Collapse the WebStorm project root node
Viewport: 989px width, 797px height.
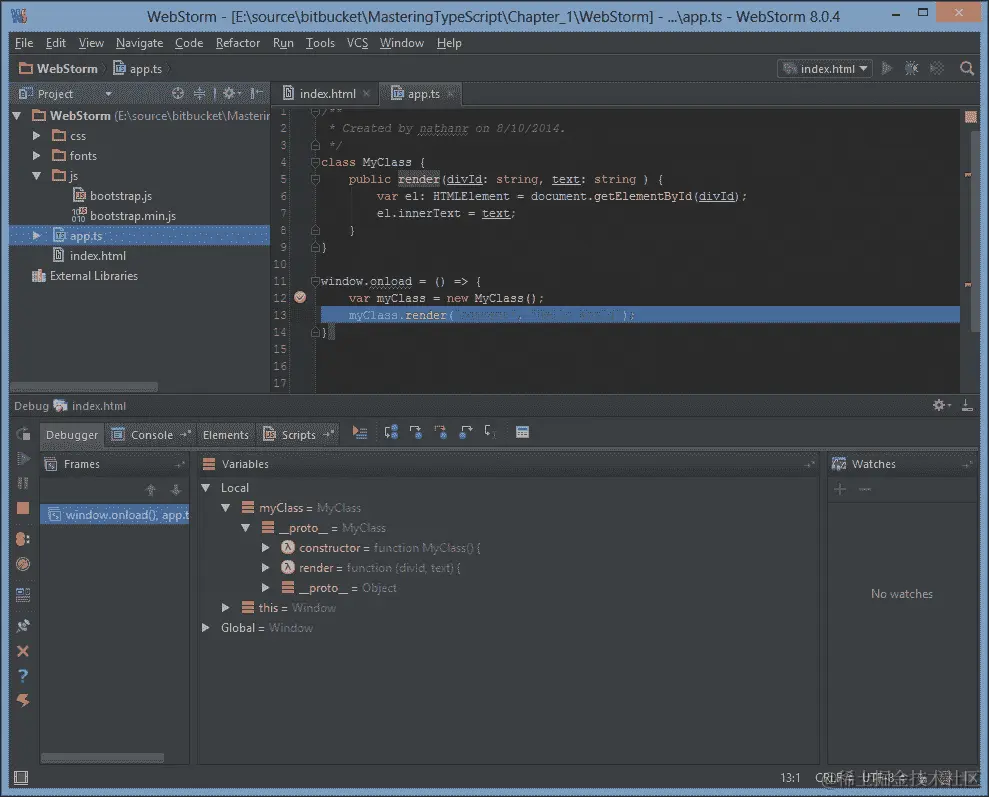point(17,115)
